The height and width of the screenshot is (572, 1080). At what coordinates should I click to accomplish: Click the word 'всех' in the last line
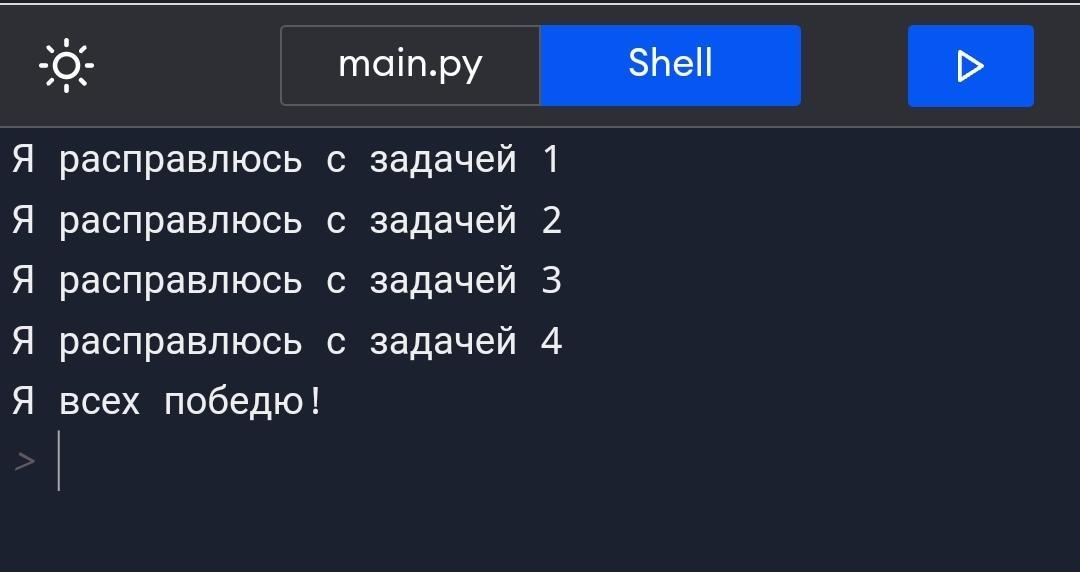coord(100,402)
